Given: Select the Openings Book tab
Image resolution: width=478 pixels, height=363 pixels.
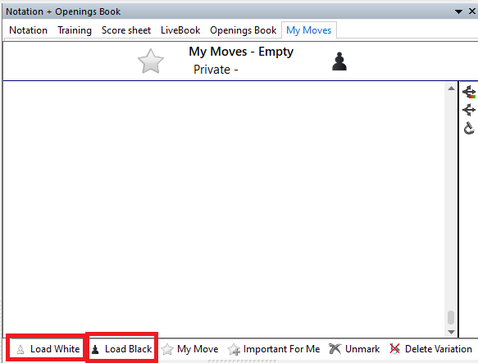Looking at the screenshot, I should [243, 30].
